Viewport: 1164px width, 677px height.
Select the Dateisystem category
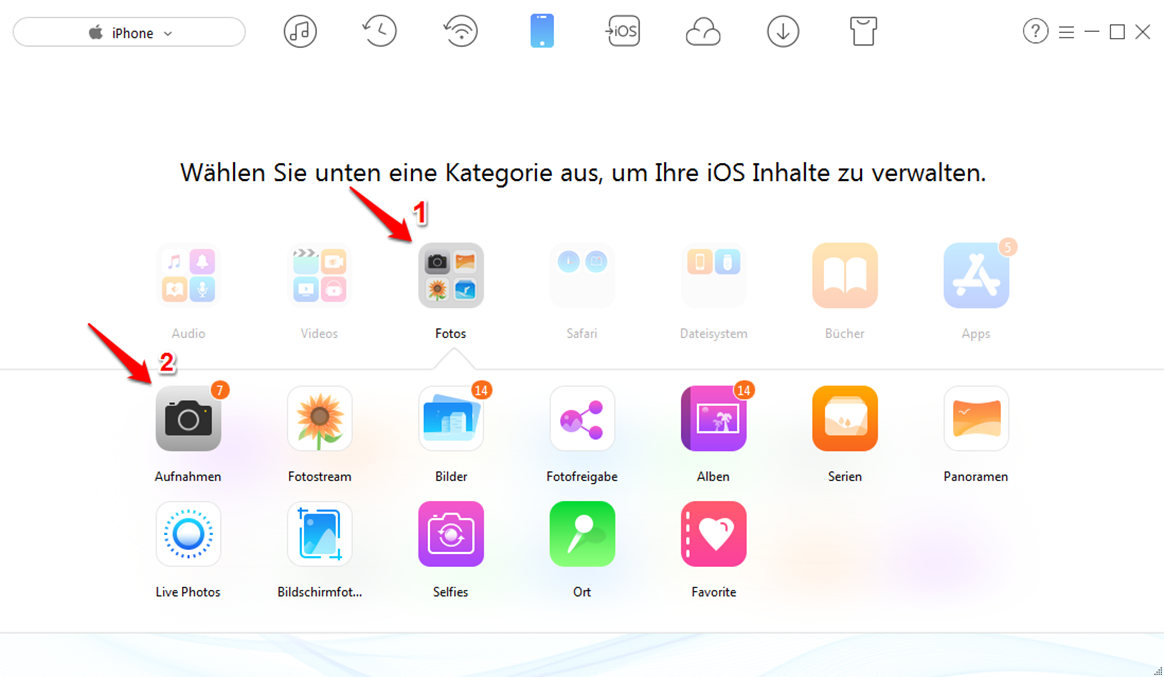[x=713, y=275]
